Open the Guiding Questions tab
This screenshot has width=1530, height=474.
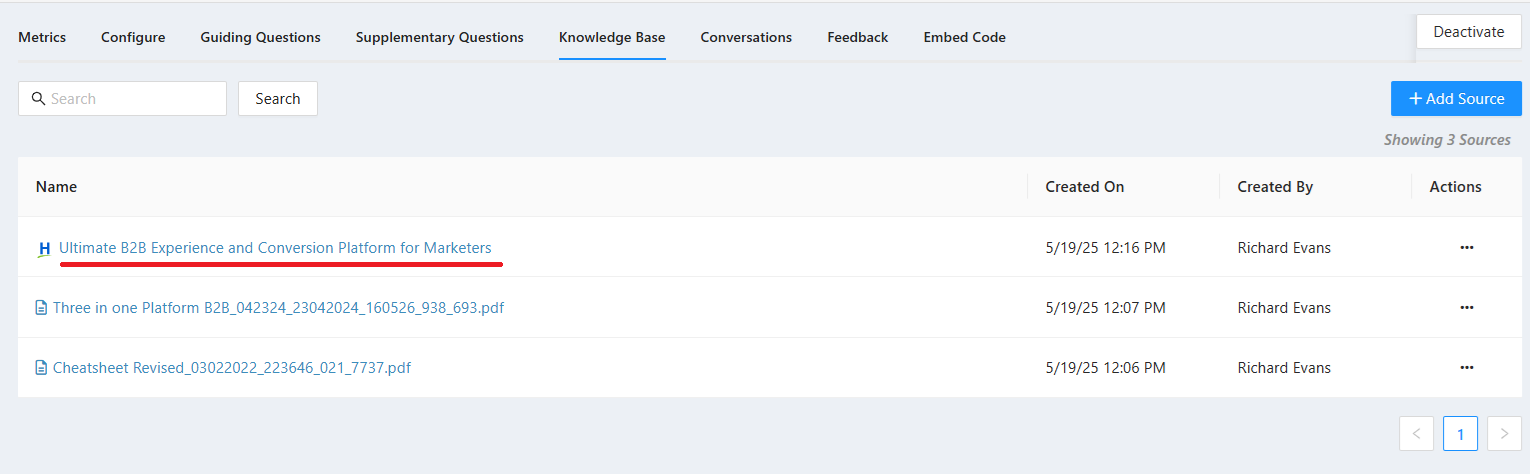(x=260, y=37)
